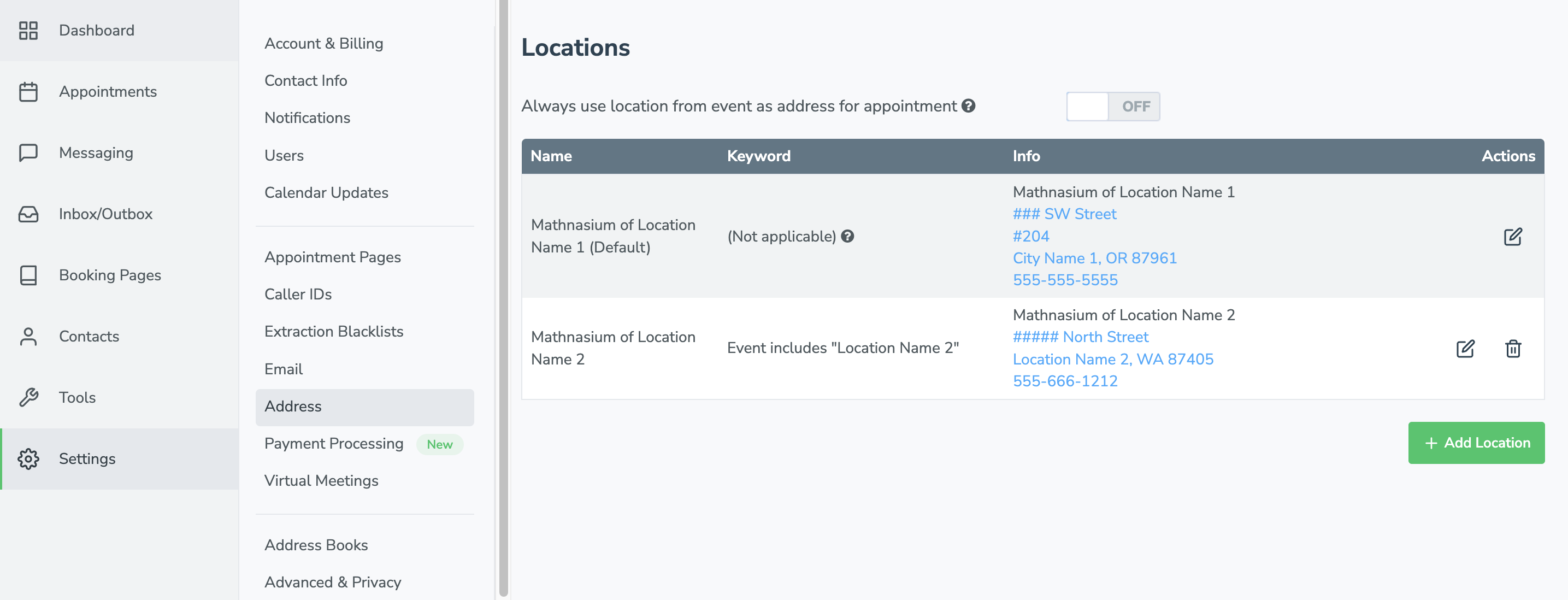Click the Contacts person icon
1568x600 pixels.
coord(28,337)
